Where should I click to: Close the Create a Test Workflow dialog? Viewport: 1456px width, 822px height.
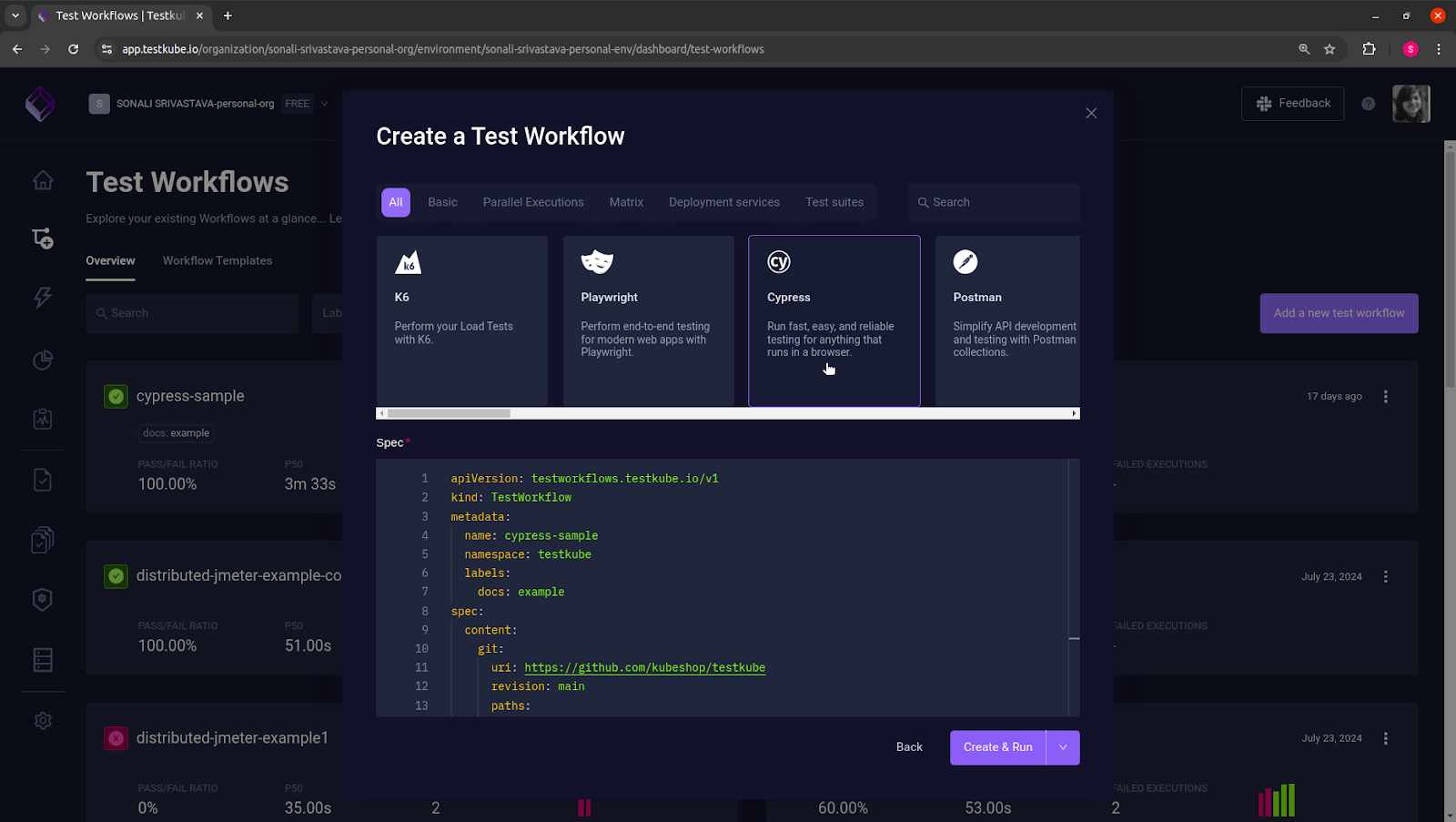[1091, 113]
